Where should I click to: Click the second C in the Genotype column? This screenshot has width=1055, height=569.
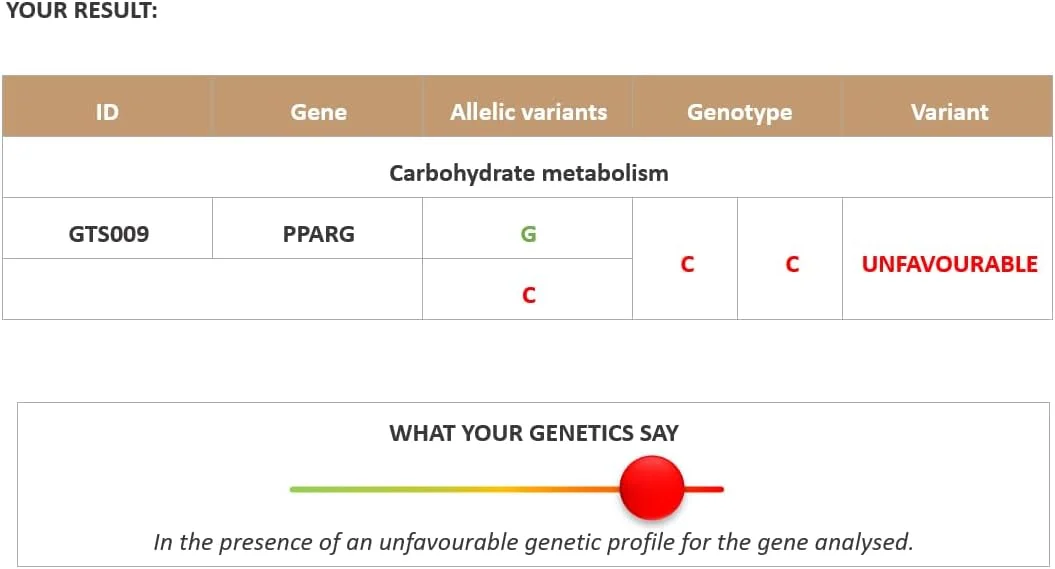tap(791, 264)
